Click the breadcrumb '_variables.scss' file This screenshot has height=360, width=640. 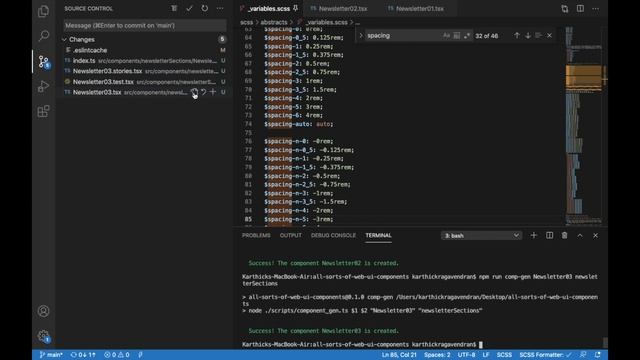click(x=326, y=22)
